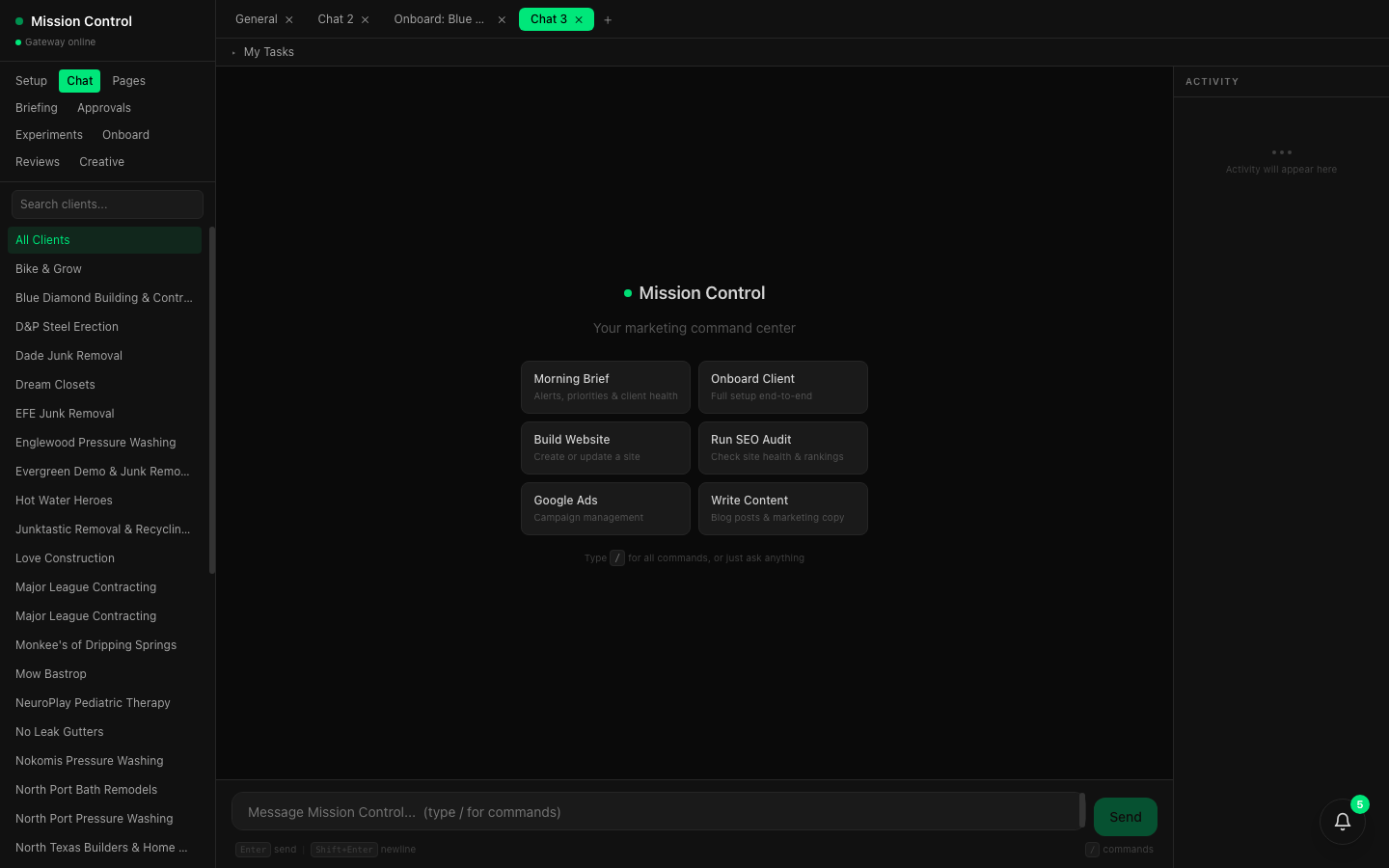Close the Chat 3 tab

coord(579,19)
